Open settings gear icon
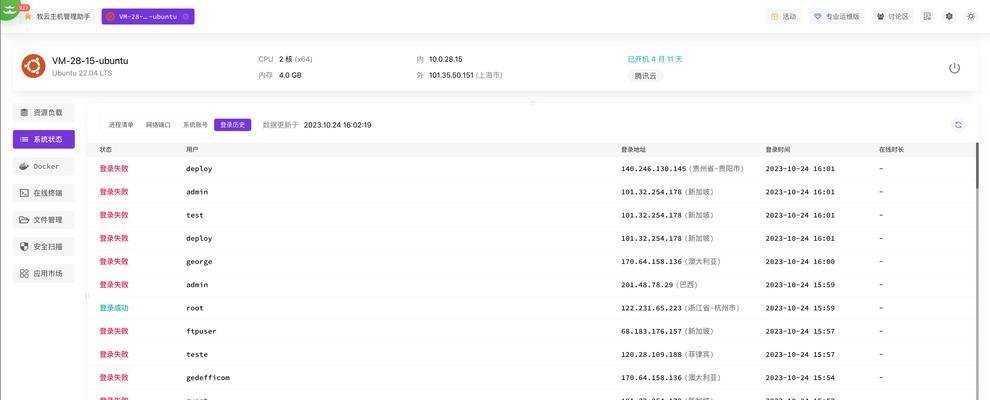Screen dimensions: 990x400 [949, 17]
